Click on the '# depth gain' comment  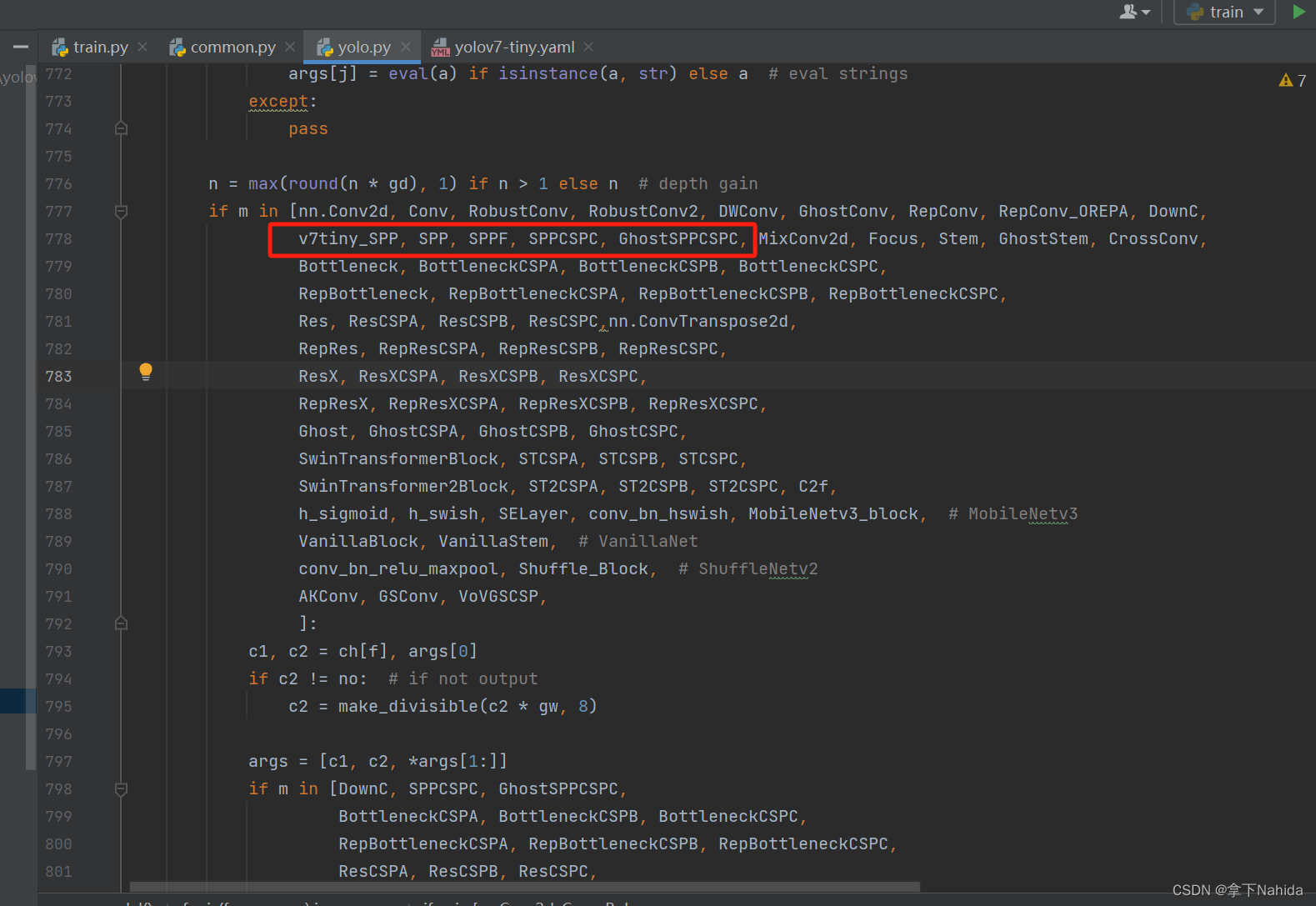tap(698, 184)
